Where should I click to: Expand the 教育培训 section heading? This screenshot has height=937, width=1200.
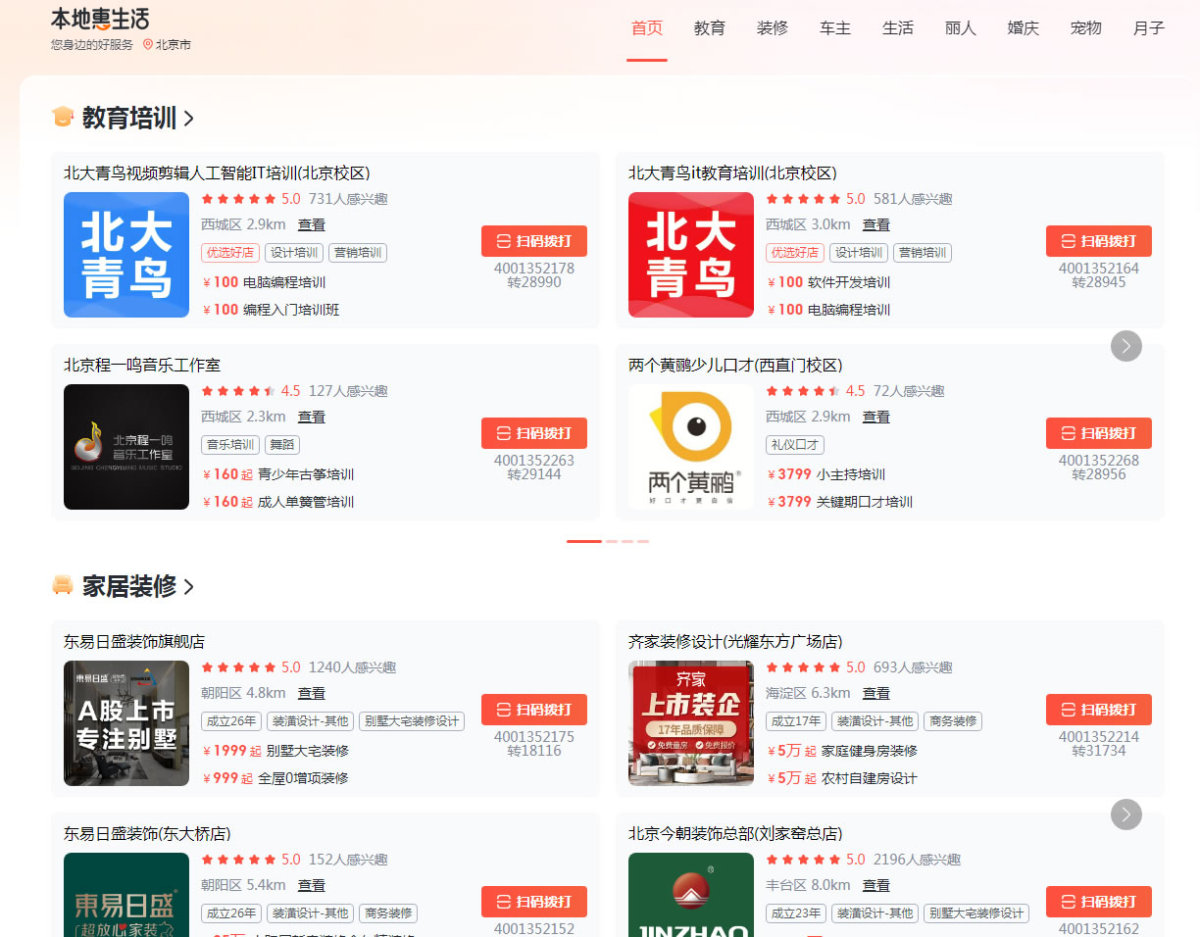pos(138,118)
